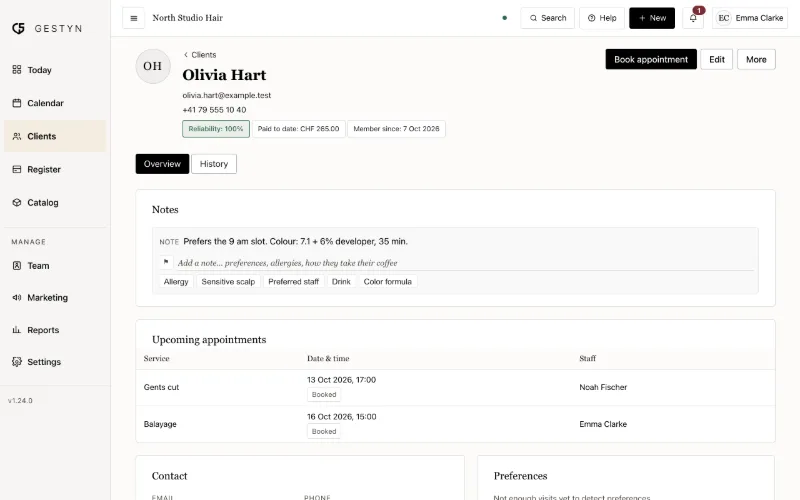Open notifications bell with badge

693,18
